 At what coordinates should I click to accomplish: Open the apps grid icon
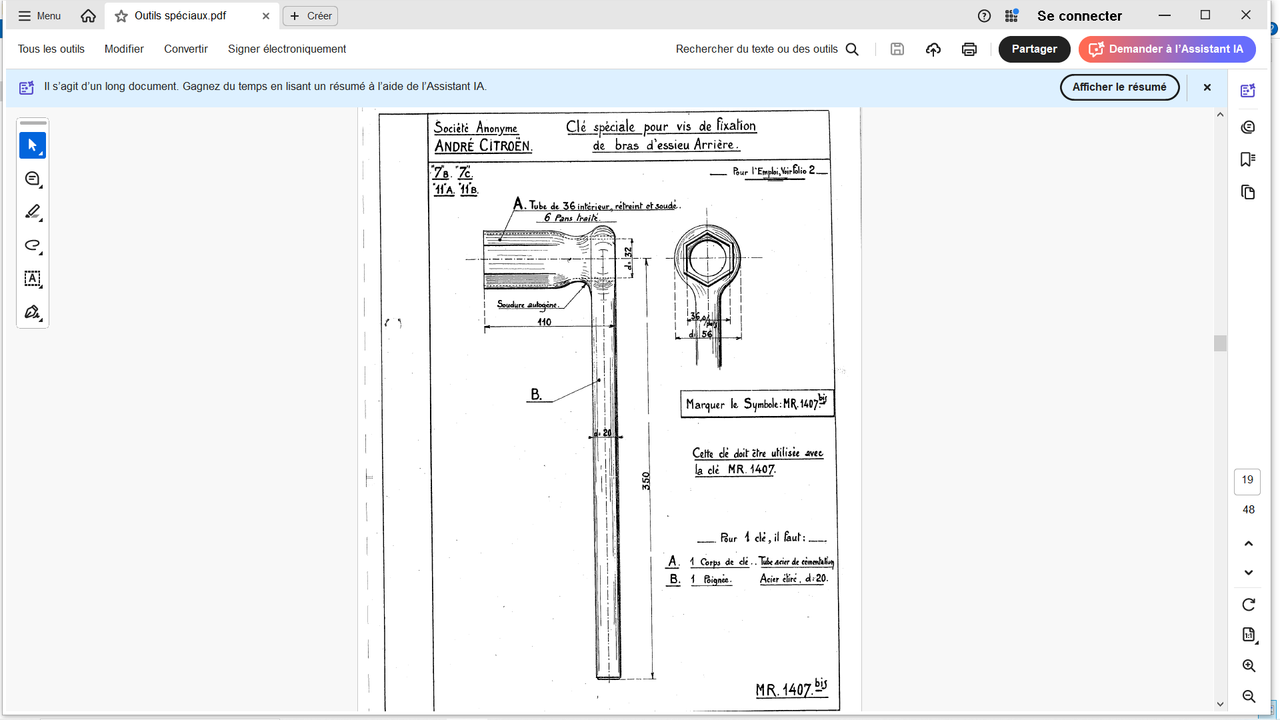(x=1012, y=16)
